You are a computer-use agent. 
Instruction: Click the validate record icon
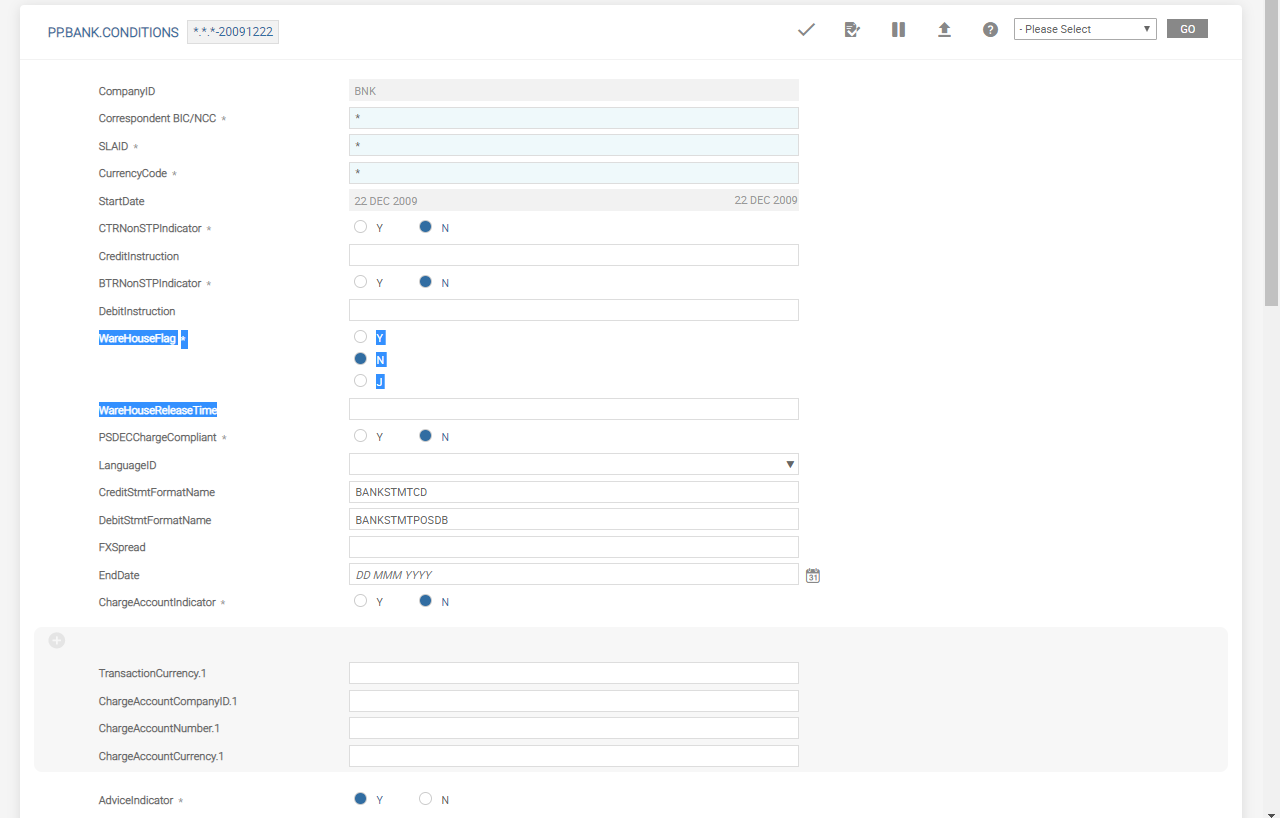coord(852,30)
